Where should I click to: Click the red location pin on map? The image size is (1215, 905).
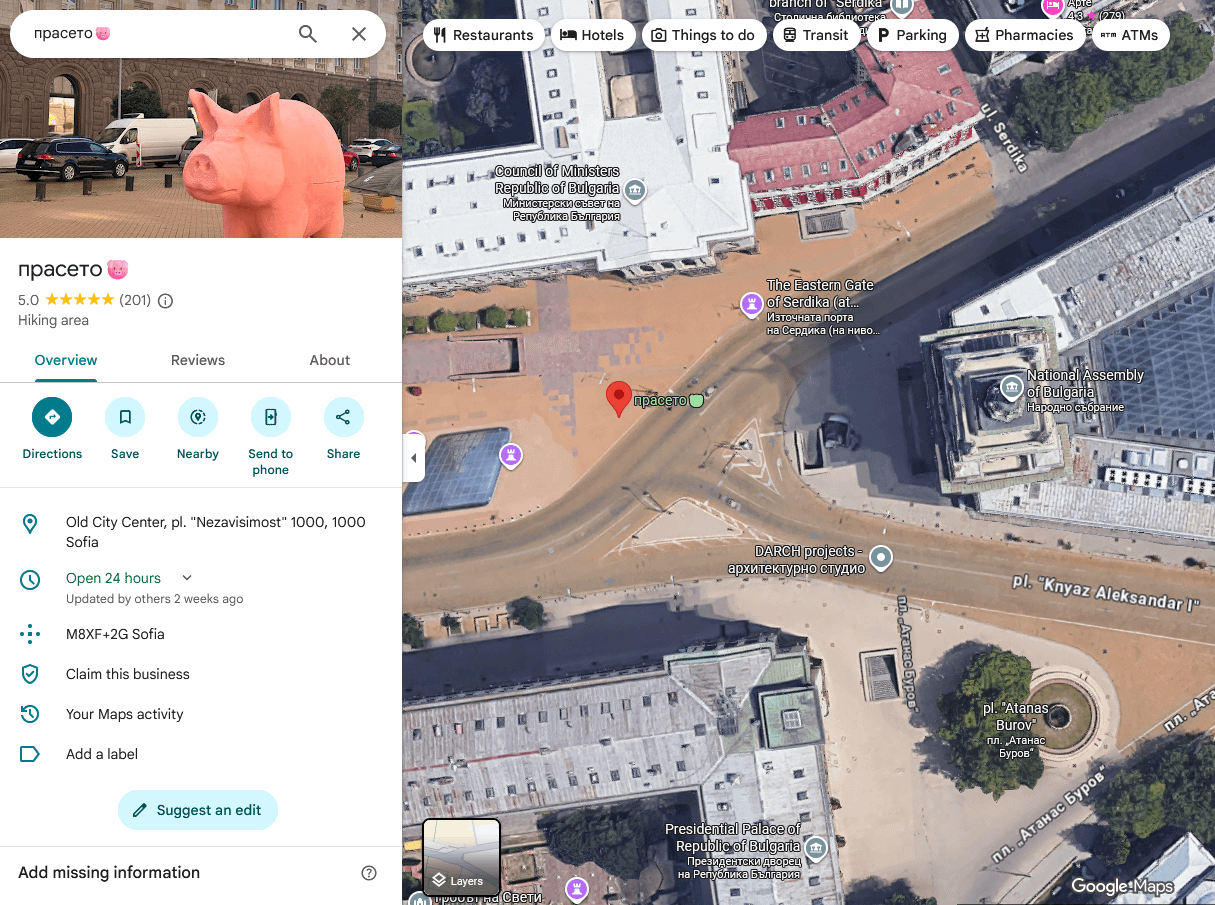618,398
